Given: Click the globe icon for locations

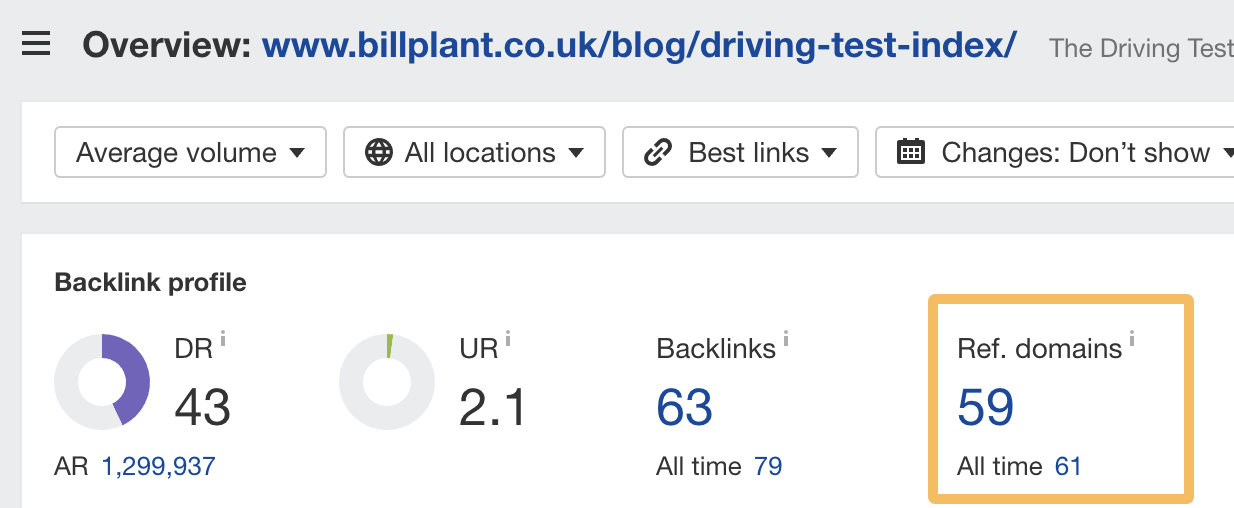Looking at the screenshot, I should point(378,153).
